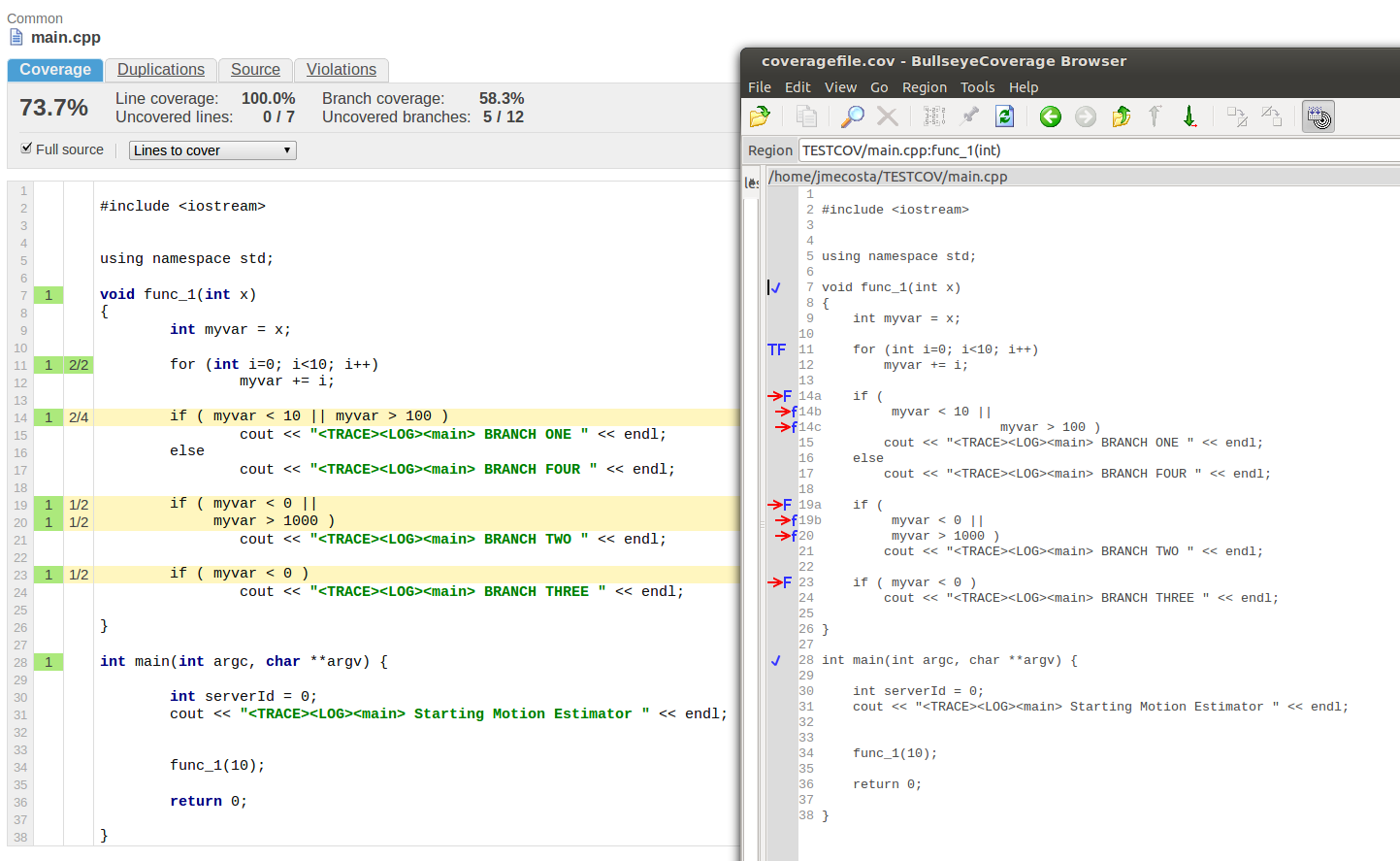
Task: Click the magnifying glass find icon
Action: point(852,116)
